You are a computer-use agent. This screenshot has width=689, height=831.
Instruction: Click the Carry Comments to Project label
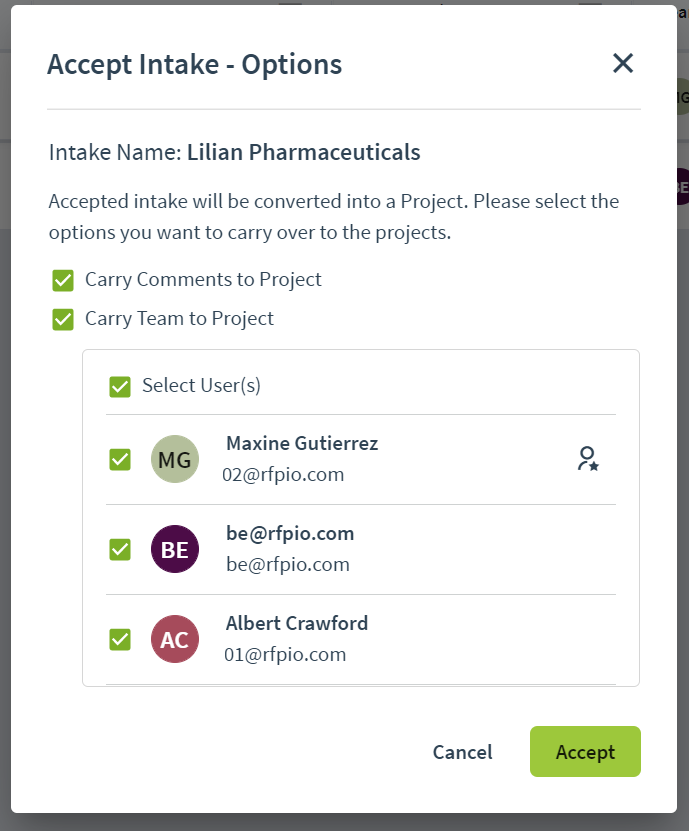click(x=204, y=279)
